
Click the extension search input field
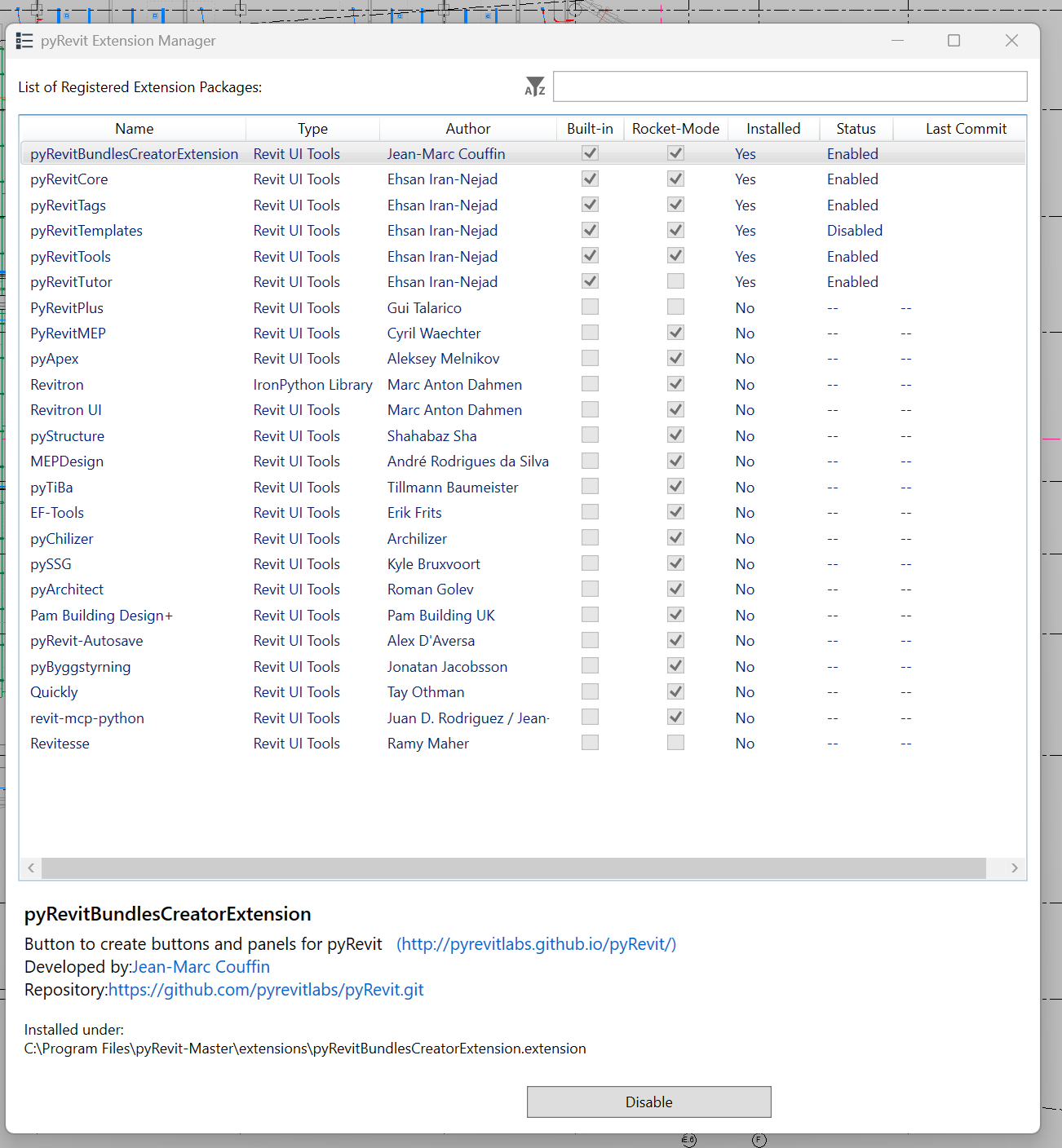pyautogui.click(x=790, y=86)
